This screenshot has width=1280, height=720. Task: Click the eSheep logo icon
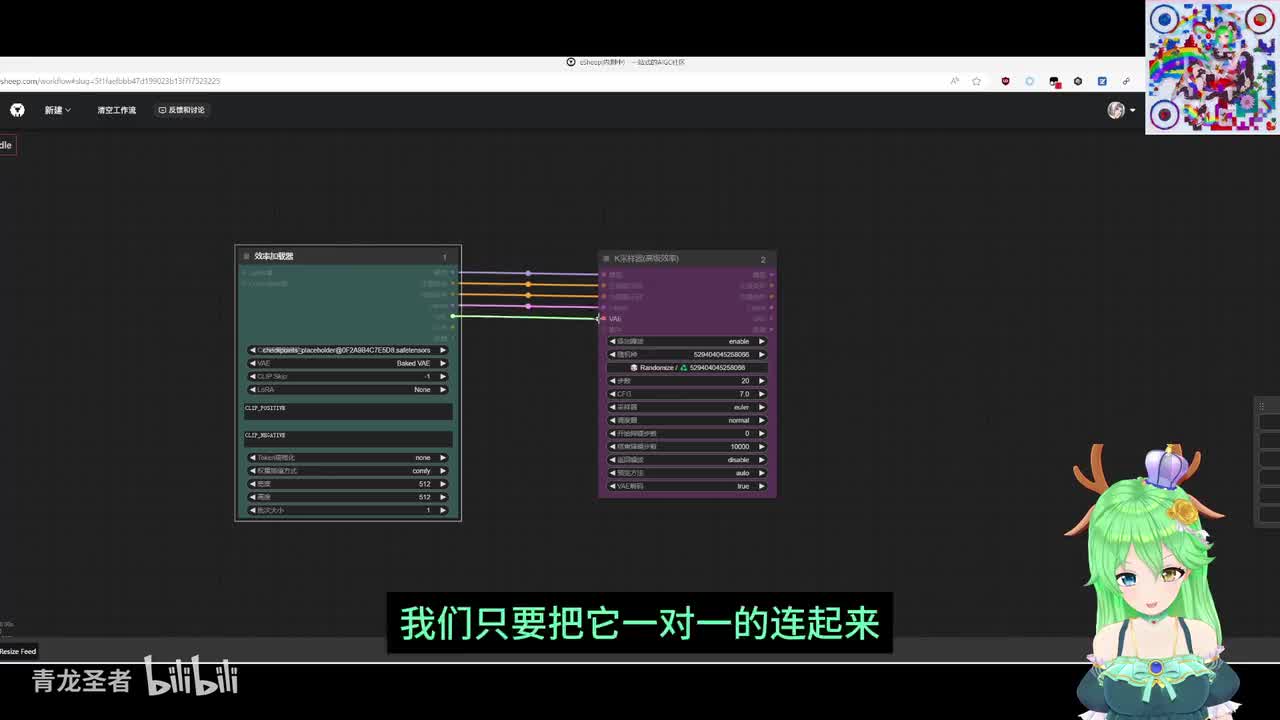(17, 110)
